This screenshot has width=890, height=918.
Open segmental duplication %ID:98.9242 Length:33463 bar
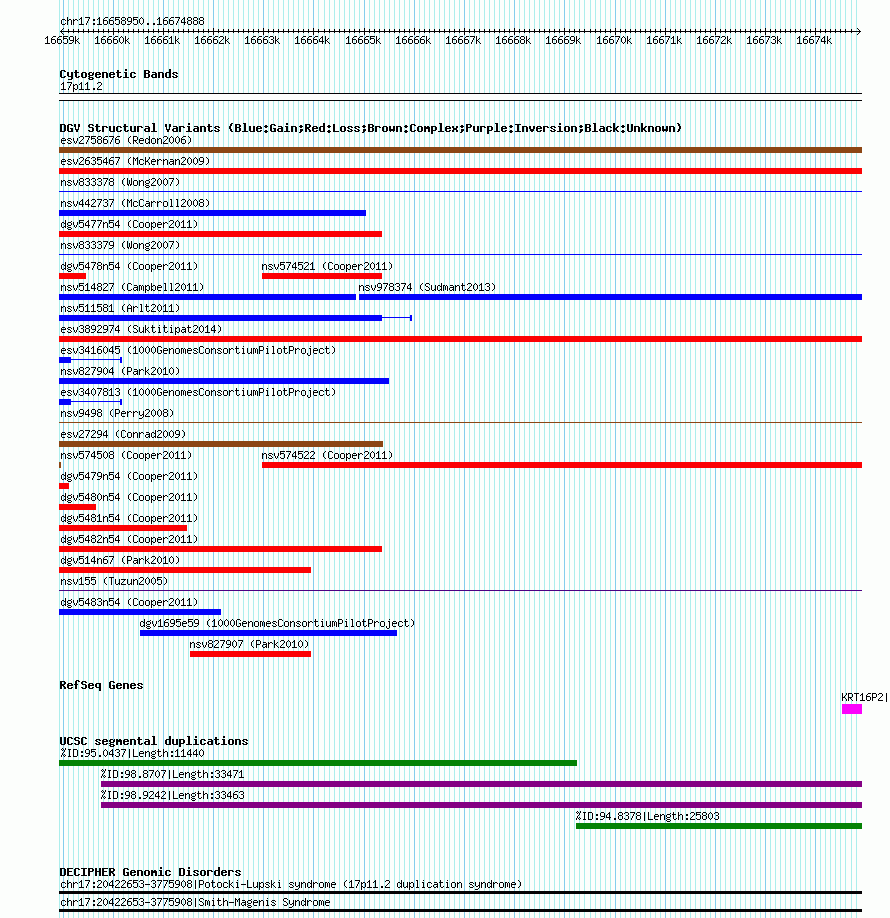pyautogui.click(x=481, y=806)
